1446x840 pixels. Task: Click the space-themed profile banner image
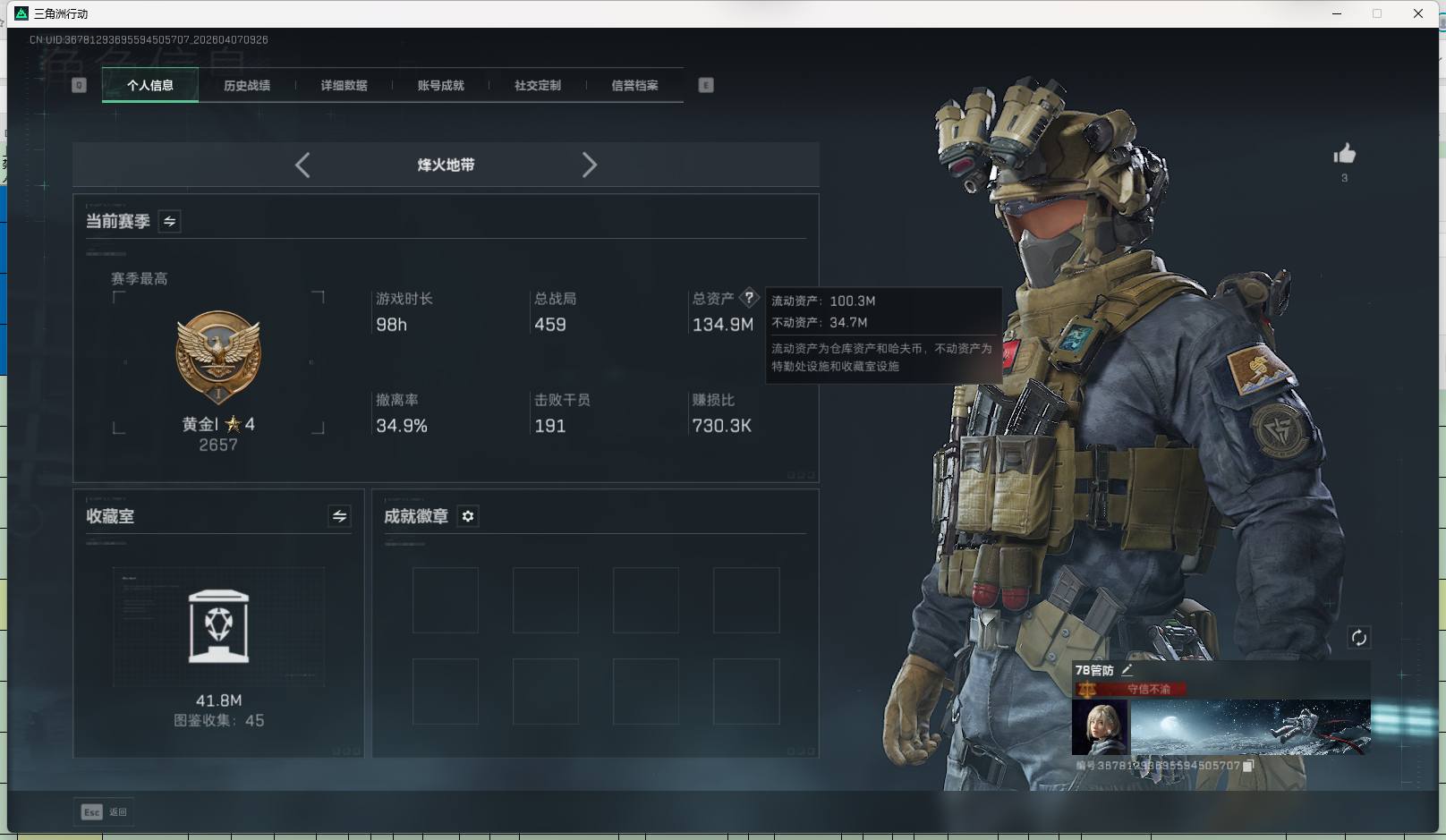1251,727
